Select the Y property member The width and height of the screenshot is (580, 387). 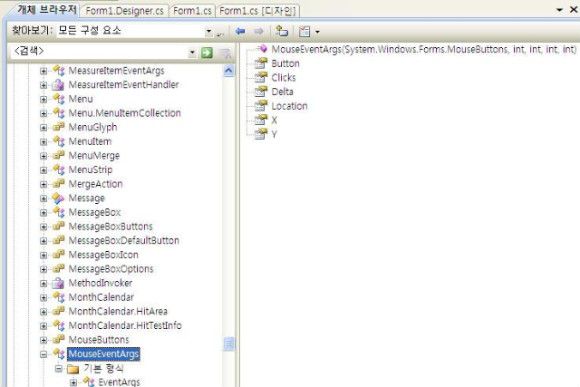(274, 134)
